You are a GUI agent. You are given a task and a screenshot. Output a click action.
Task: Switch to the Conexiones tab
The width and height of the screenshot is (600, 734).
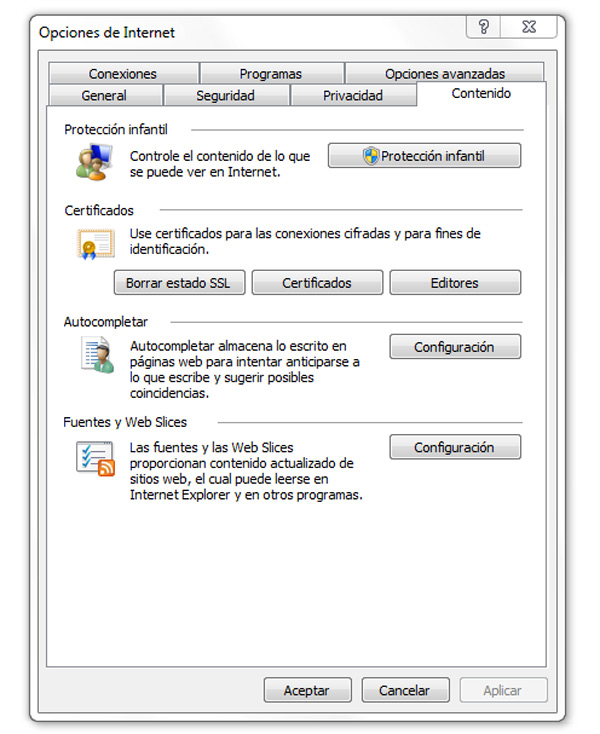point(122,74)
